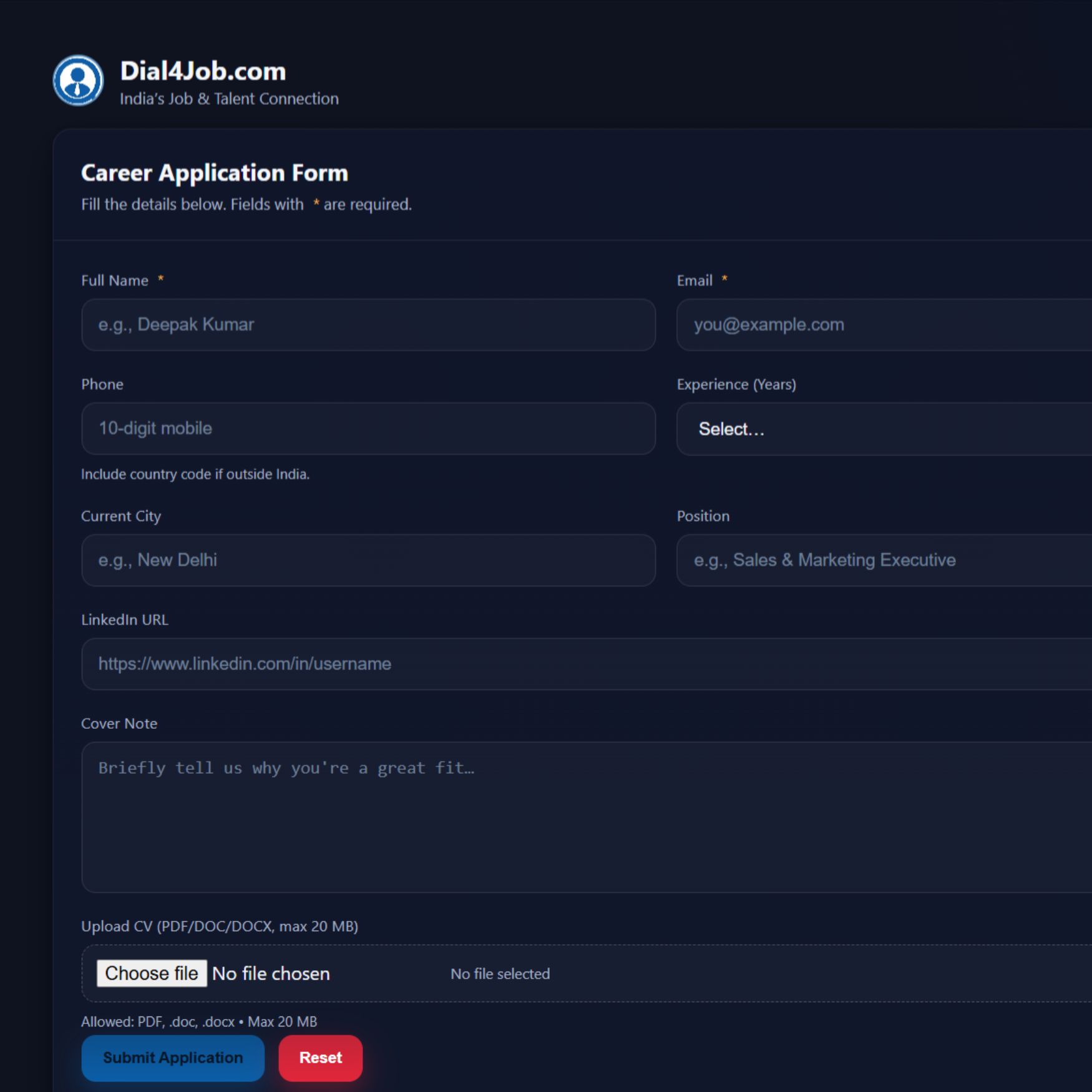1092x1092 pixels.
Task: Click the Upload CV label text
Action: tap(220, 927)
